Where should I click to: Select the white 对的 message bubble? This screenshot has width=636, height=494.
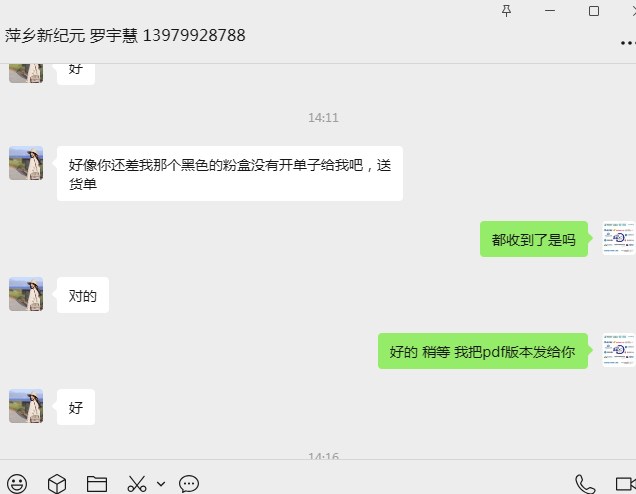point(83,295)
